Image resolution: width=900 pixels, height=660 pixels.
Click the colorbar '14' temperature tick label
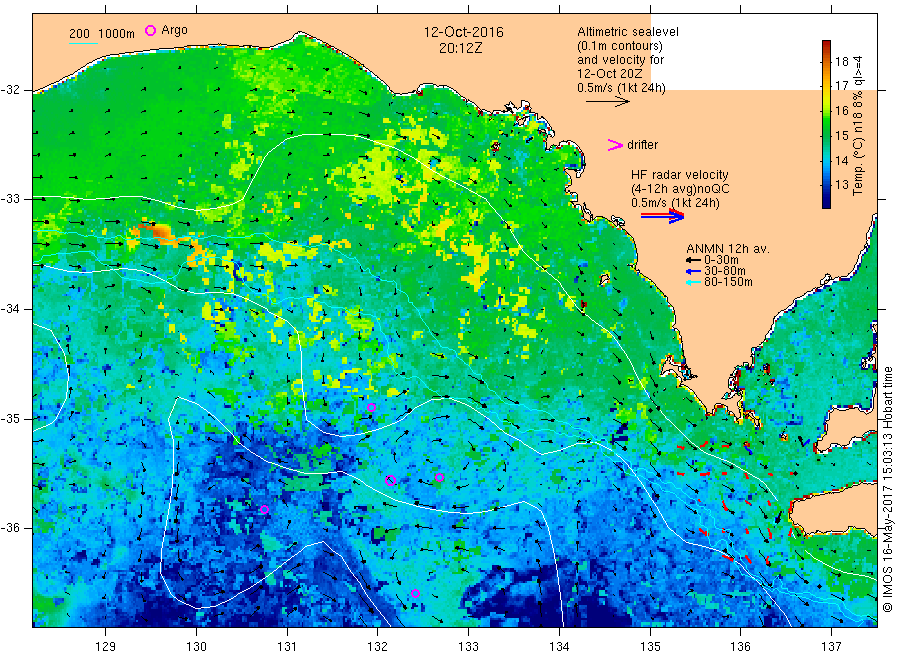click(x=841, y=160)
